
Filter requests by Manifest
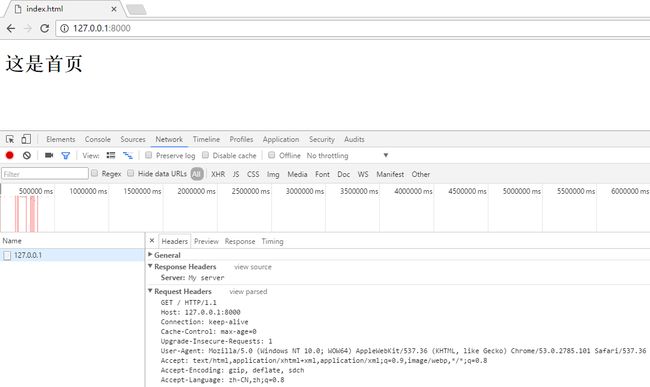click(390, 174)
